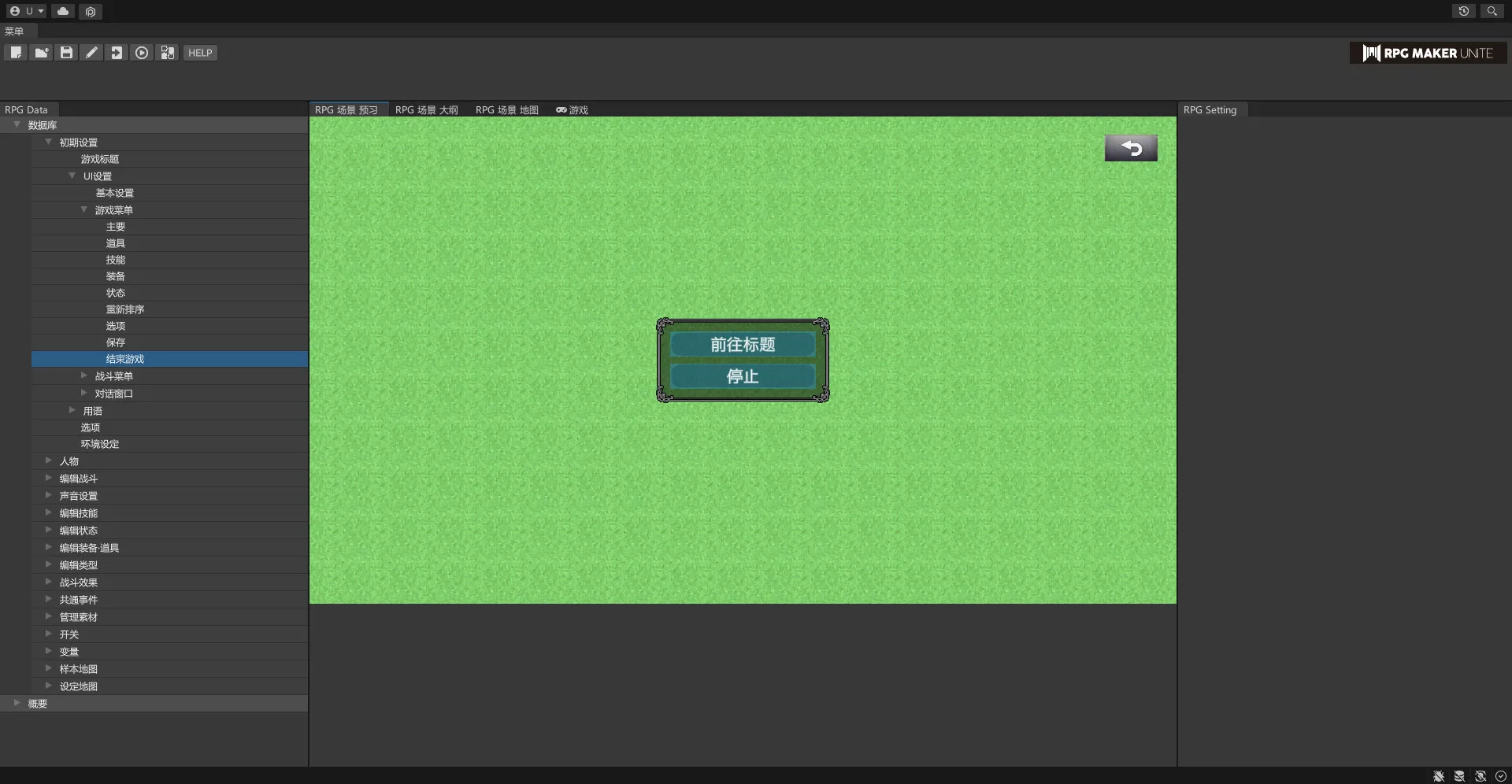Switch to the RPG 场景 地图 tab
This screenshot has height=784, width=1512.
pos(506,110)
